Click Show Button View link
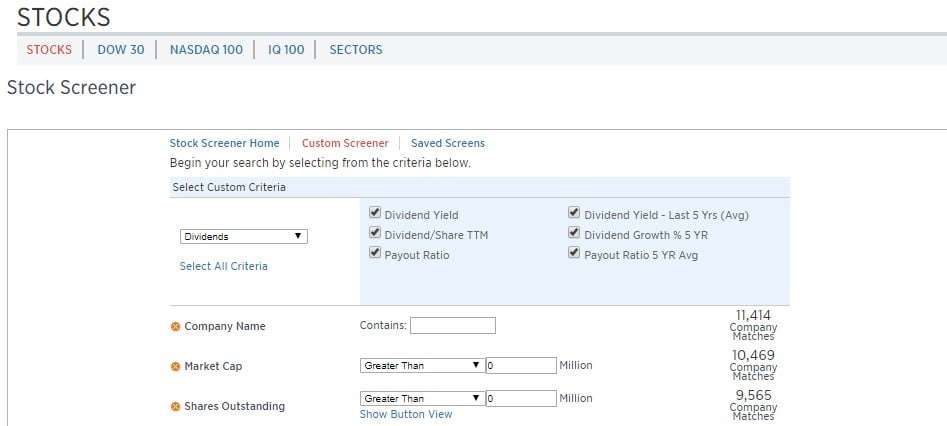Image resolution: width=947 pixels, height=426 pixels. [406, 414]
